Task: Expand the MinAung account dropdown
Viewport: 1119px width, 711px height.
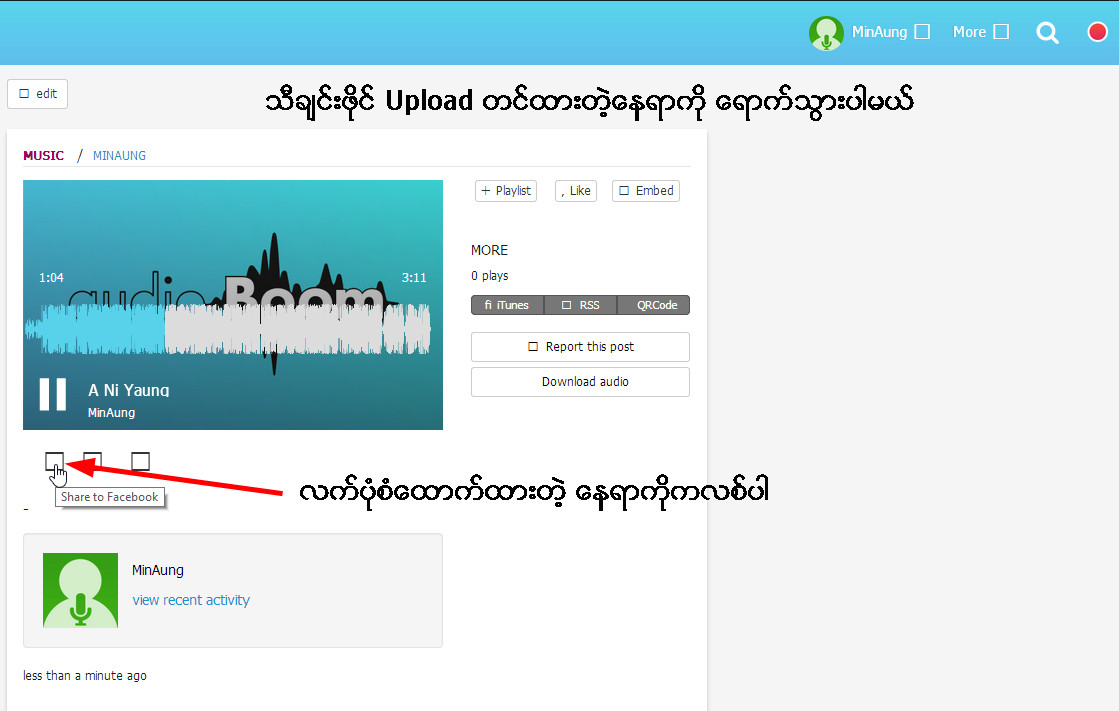Action: 891,32
